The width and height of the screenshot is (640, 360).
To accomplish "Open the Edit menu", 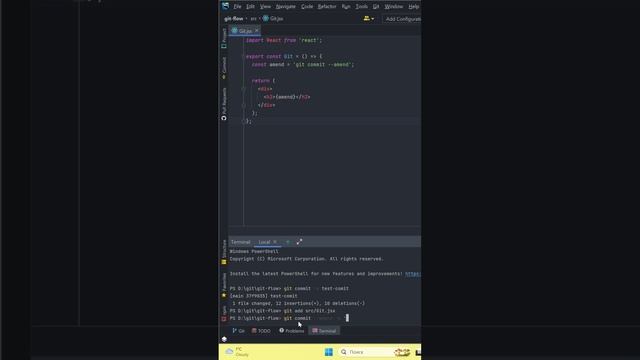I will point(250,7).
